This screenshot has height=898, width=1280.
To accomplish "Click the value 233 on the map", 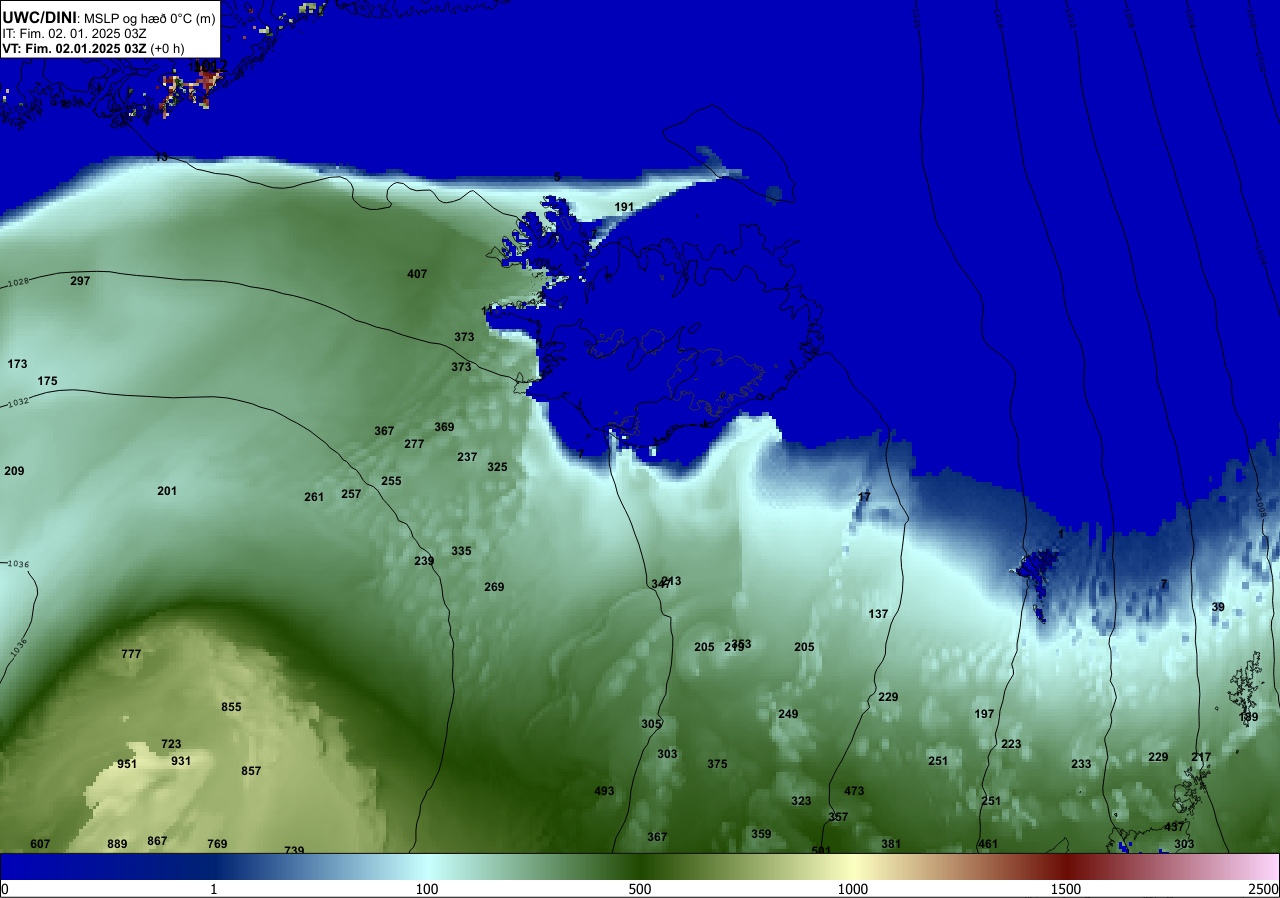I will click(x=1081, y=764).
